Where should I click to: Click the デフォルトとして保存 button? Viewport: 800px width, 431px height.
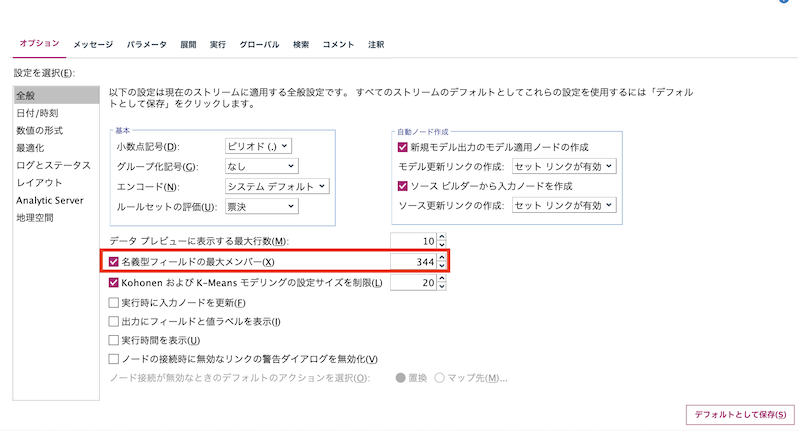pyautogui.click(x=740, y=415)
